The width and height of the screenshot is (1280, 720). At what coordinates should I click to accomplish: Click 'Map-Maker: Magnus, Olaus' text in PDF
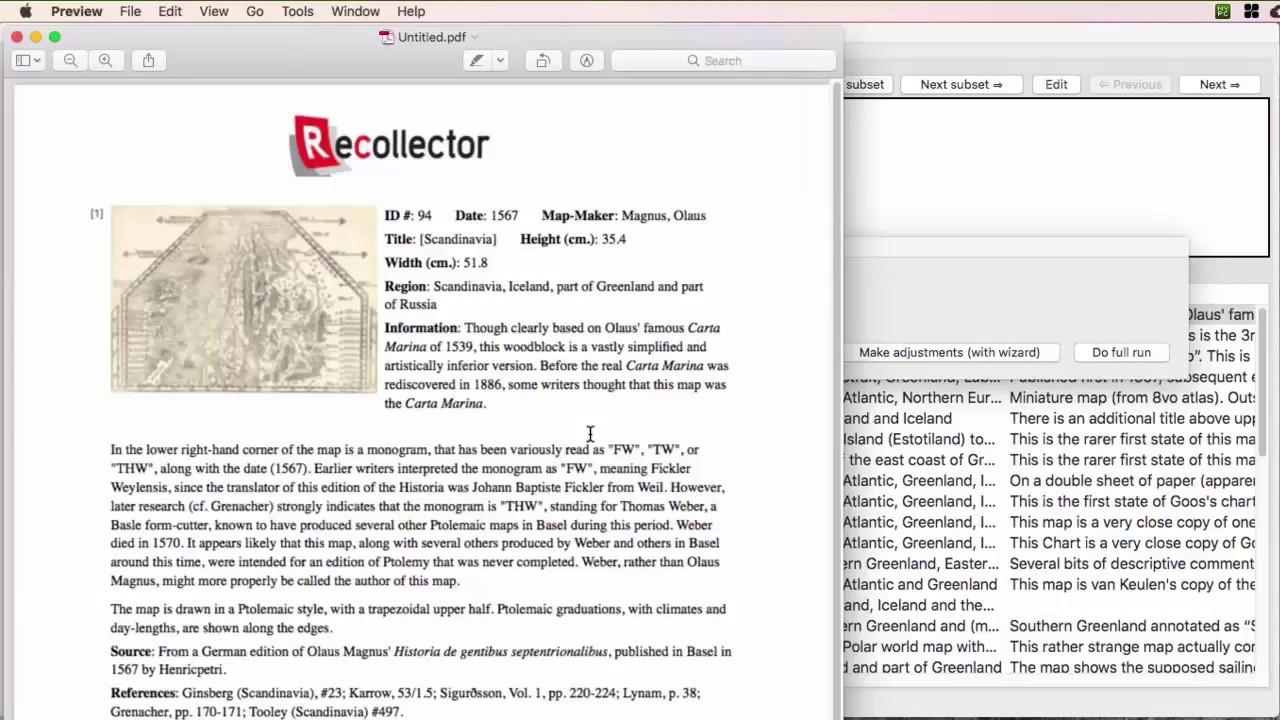click(624, 215)
